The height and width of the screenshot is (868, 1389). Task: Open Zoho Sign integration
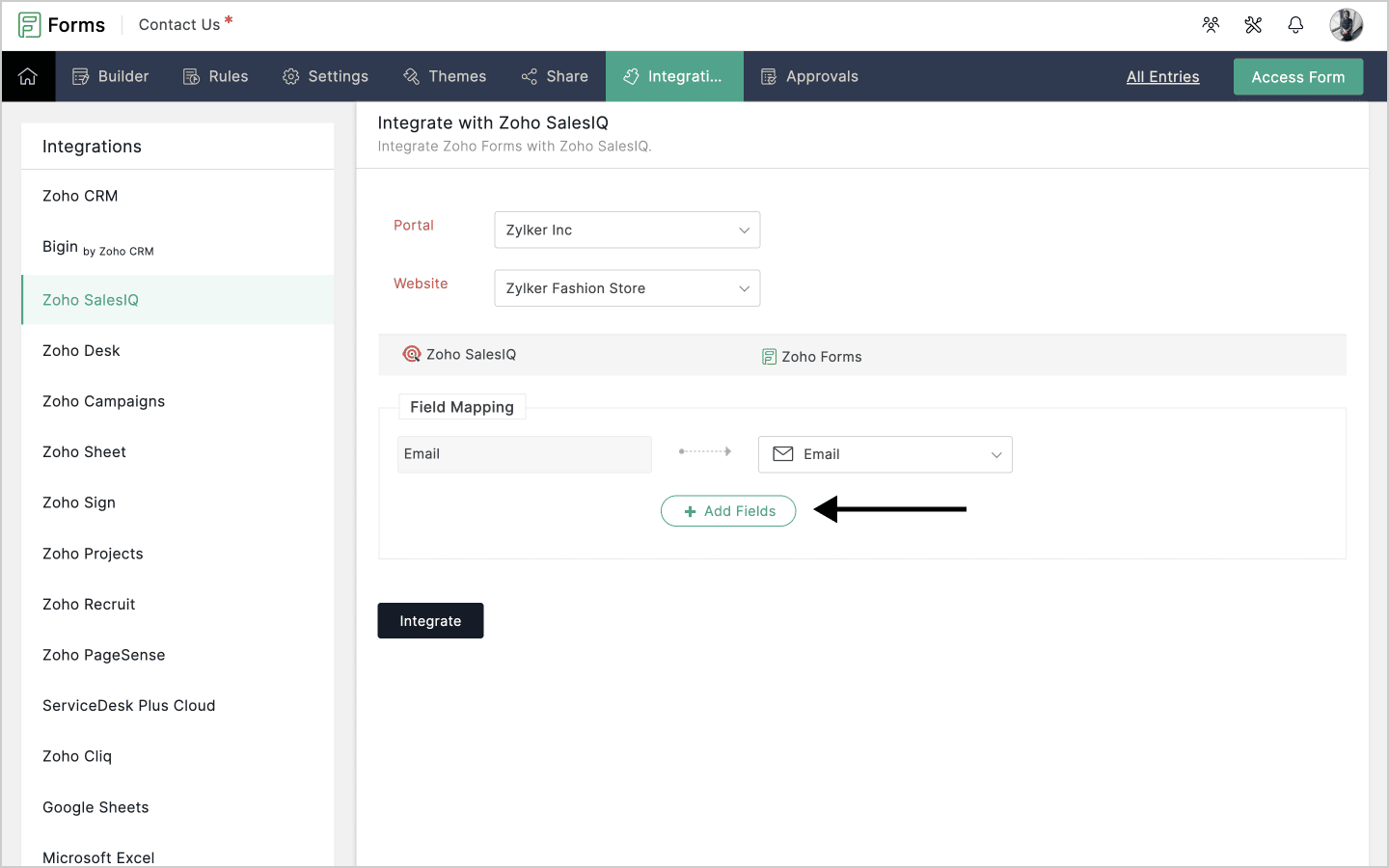[177, 502]
